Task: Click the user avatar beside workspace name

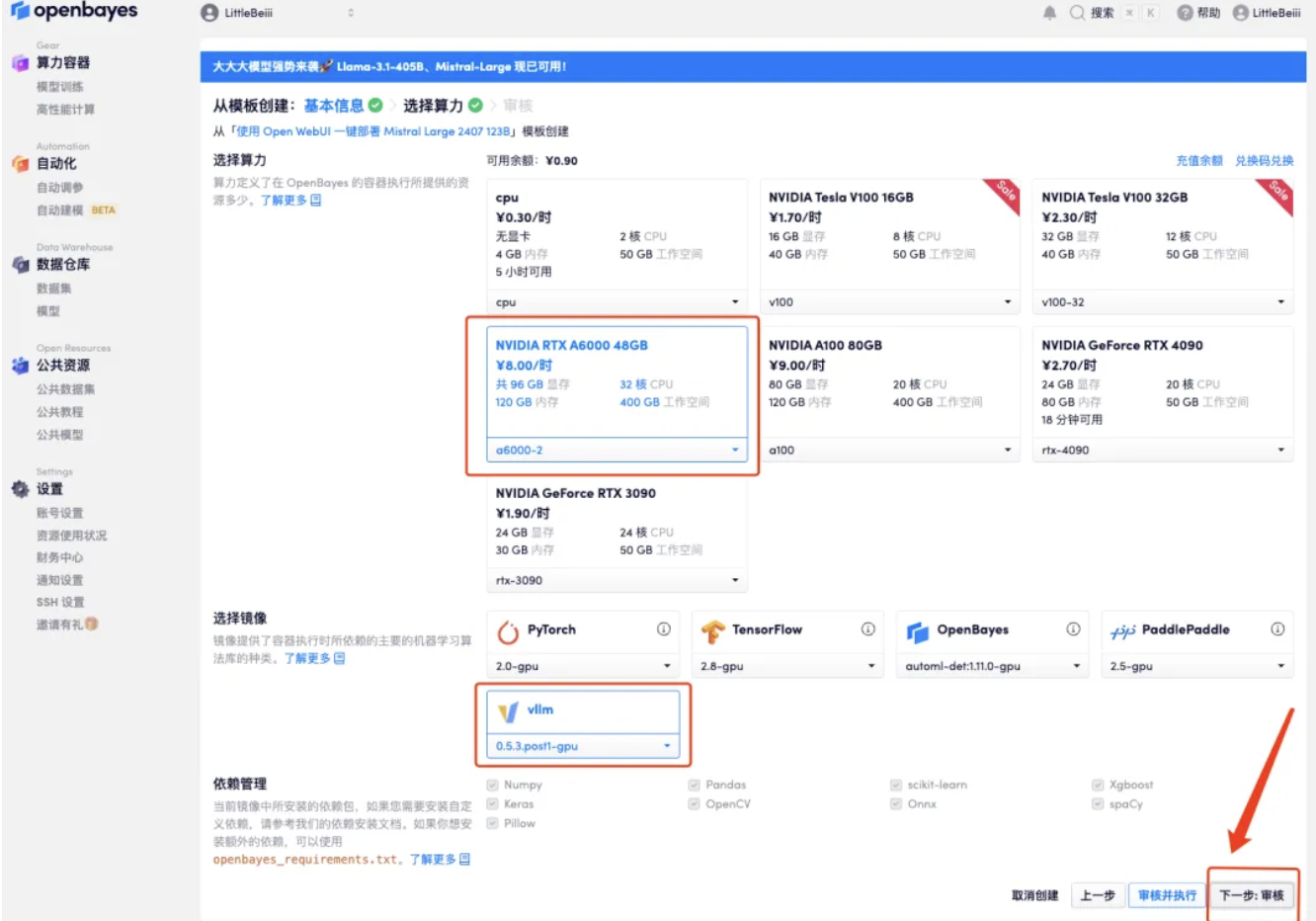Action: coord(209,13)
